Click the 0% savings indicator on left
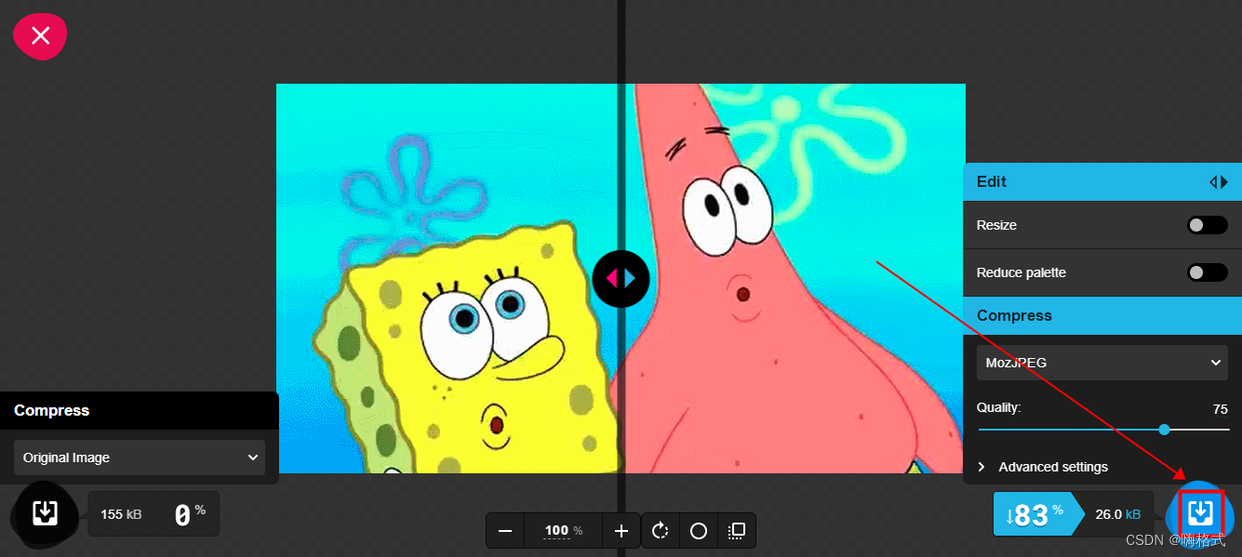The width and height of the screenshot is (1242, 557). click(x=190, y=514)
